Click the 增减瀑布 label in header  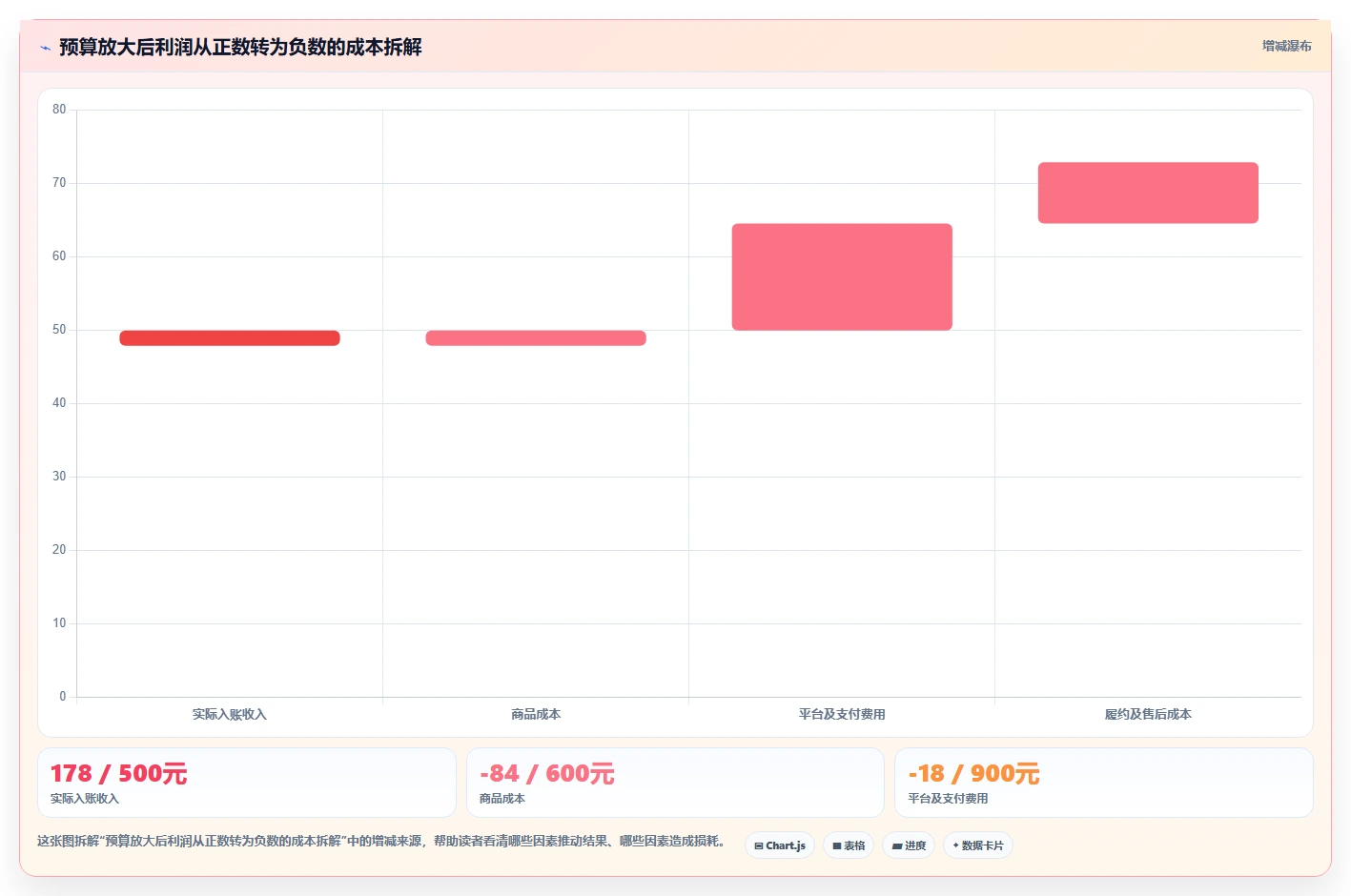click(x=1286, y=46)
